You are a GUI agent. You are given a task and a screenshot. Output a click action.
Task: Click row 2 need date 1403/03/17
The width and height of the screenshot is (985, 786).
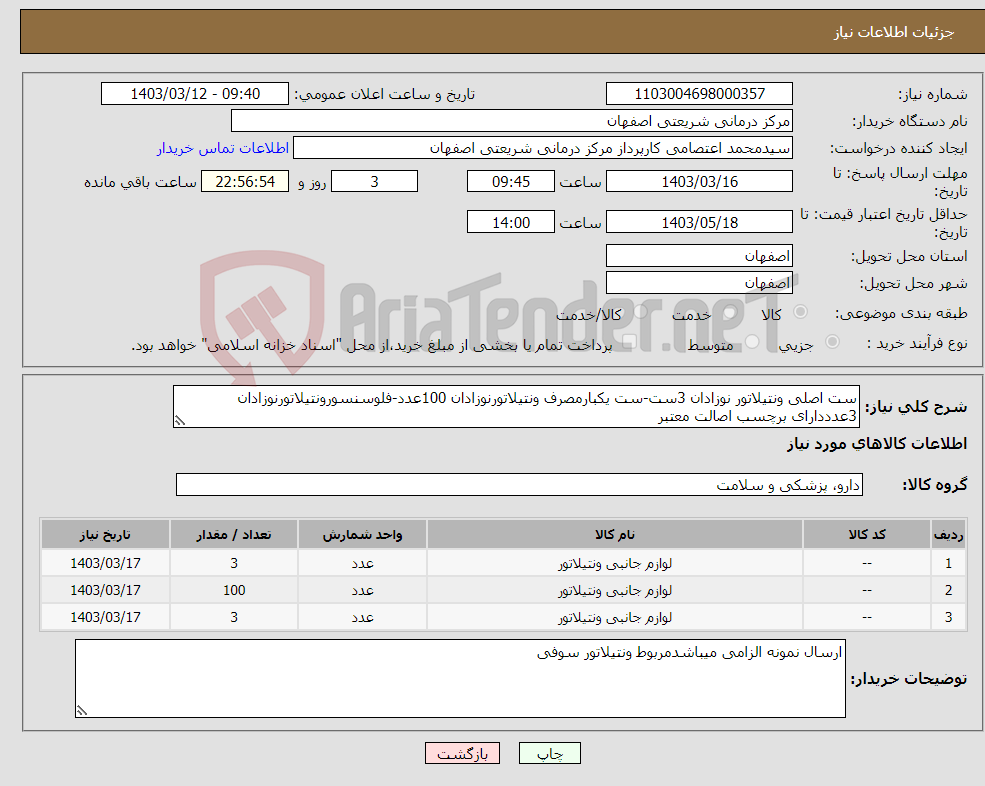coord(106,590)
